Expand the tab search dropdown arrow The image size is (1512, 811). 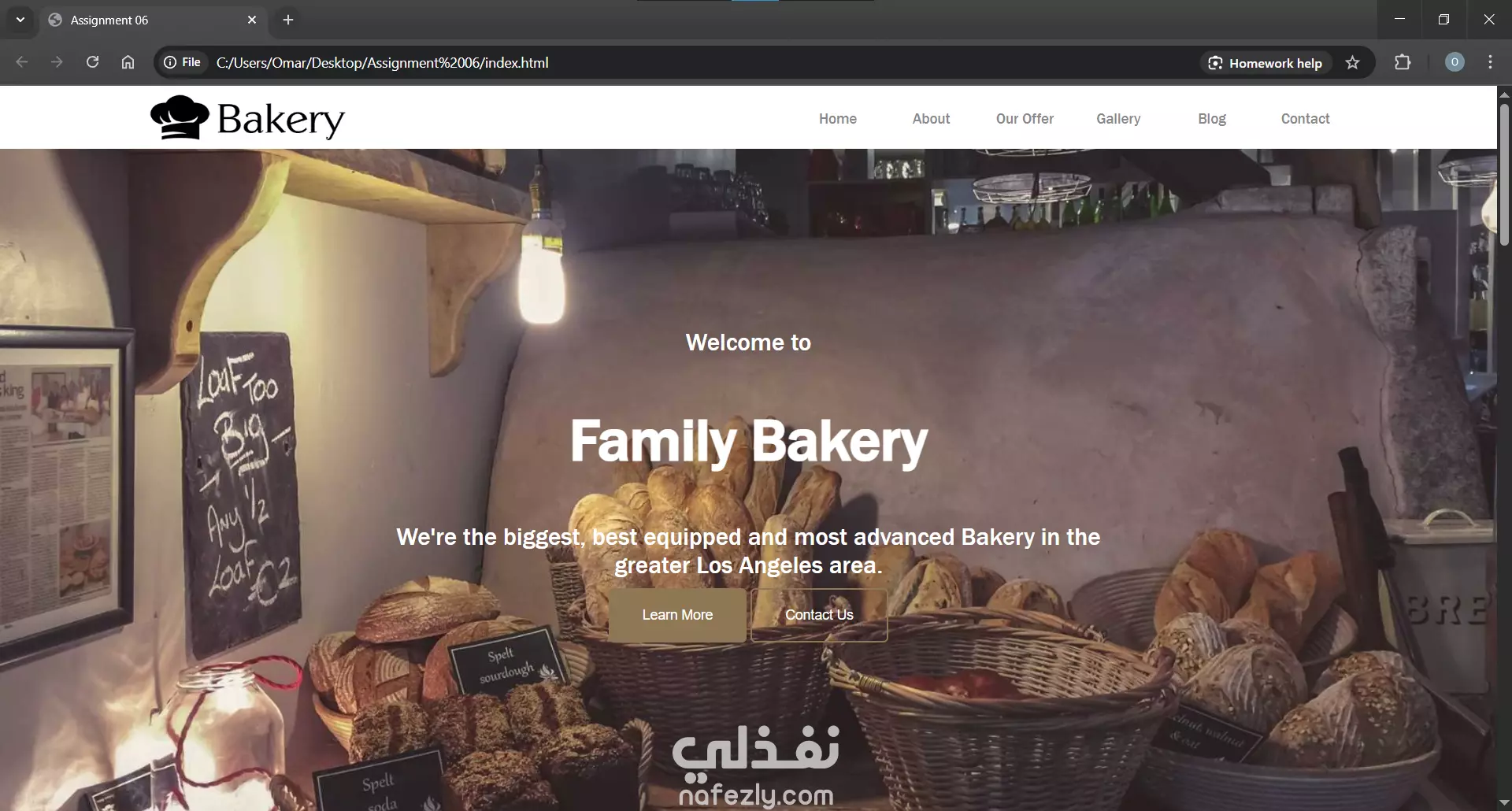pos(20,20)
